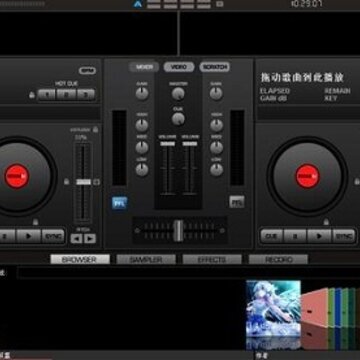Viewport: 360px width, 360px height.
Task: Click the ELAPSED label on right deck
Action: [x=275, y=91]
